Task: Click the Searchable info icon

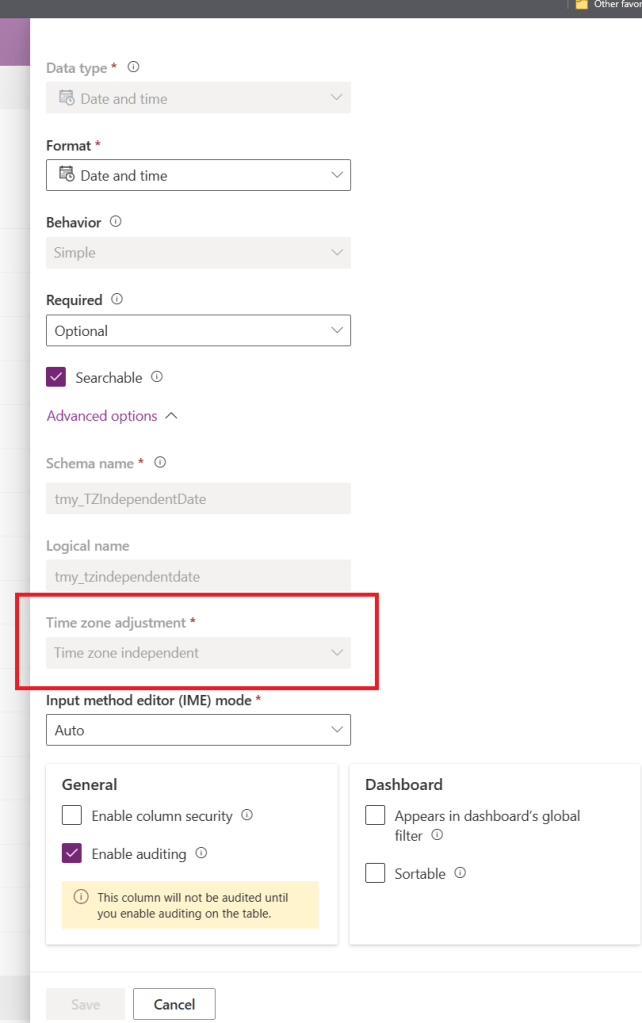Action: pos(157,376)
